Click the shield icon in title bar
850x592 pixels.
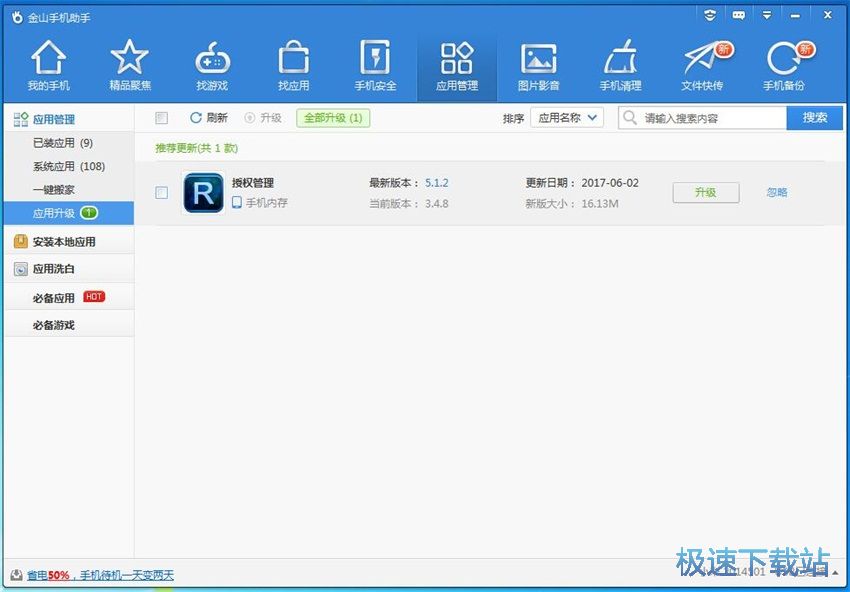tap(710, 15)
